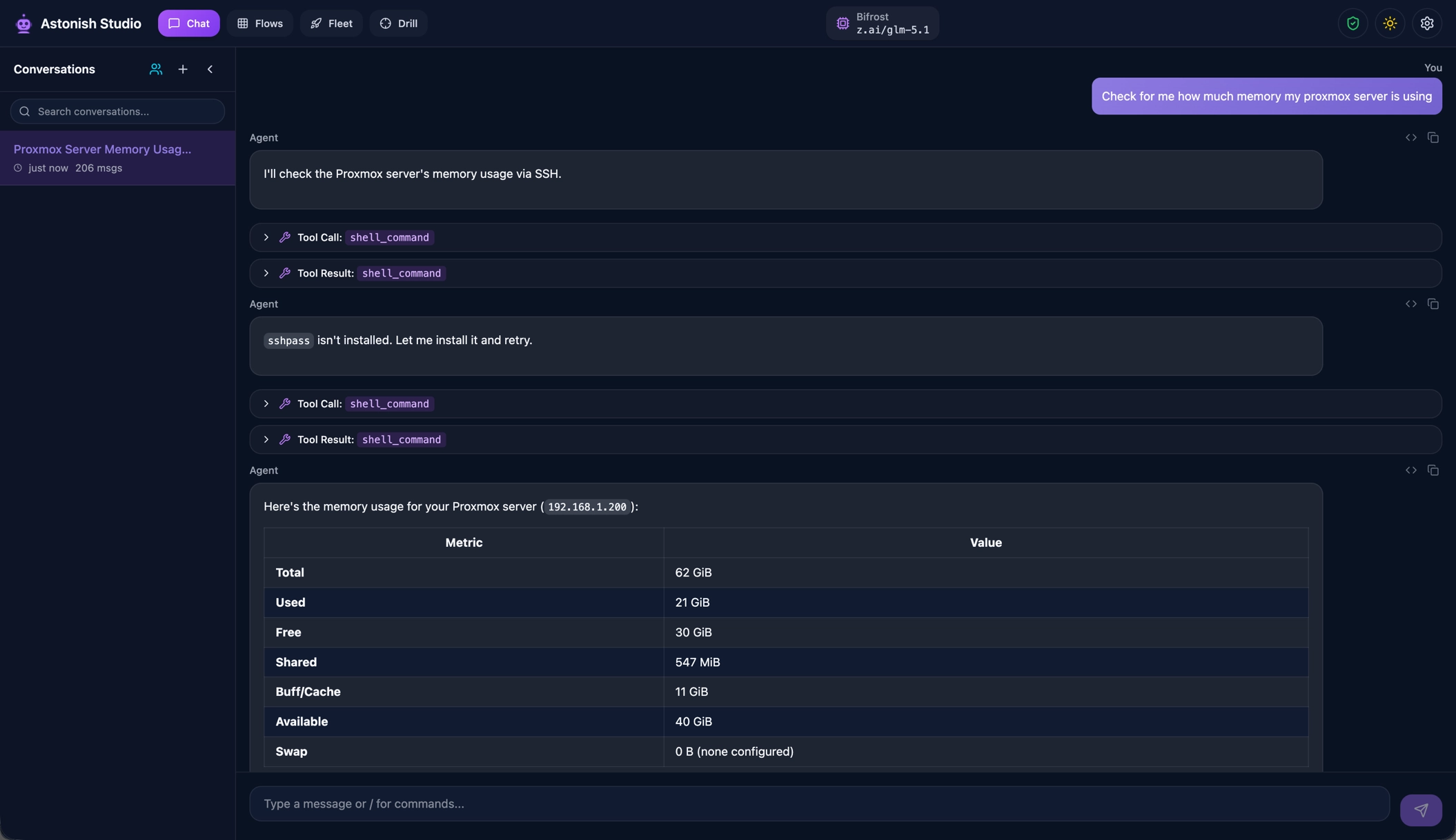View source of first agent message
Viewport: 1456px width, 840px height.
coord(1411,138)
